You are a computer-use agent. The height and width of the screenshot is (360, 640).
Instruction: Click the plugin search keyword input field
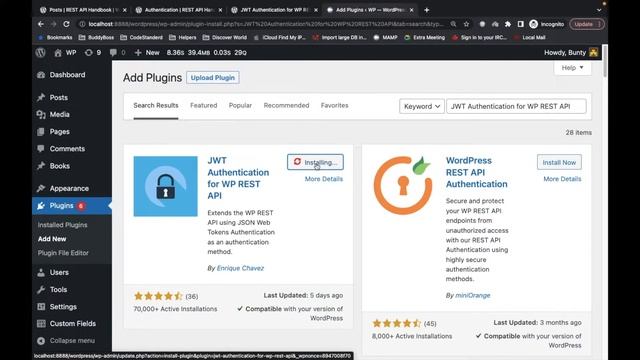pyautogui.click(x=516, y=106)
